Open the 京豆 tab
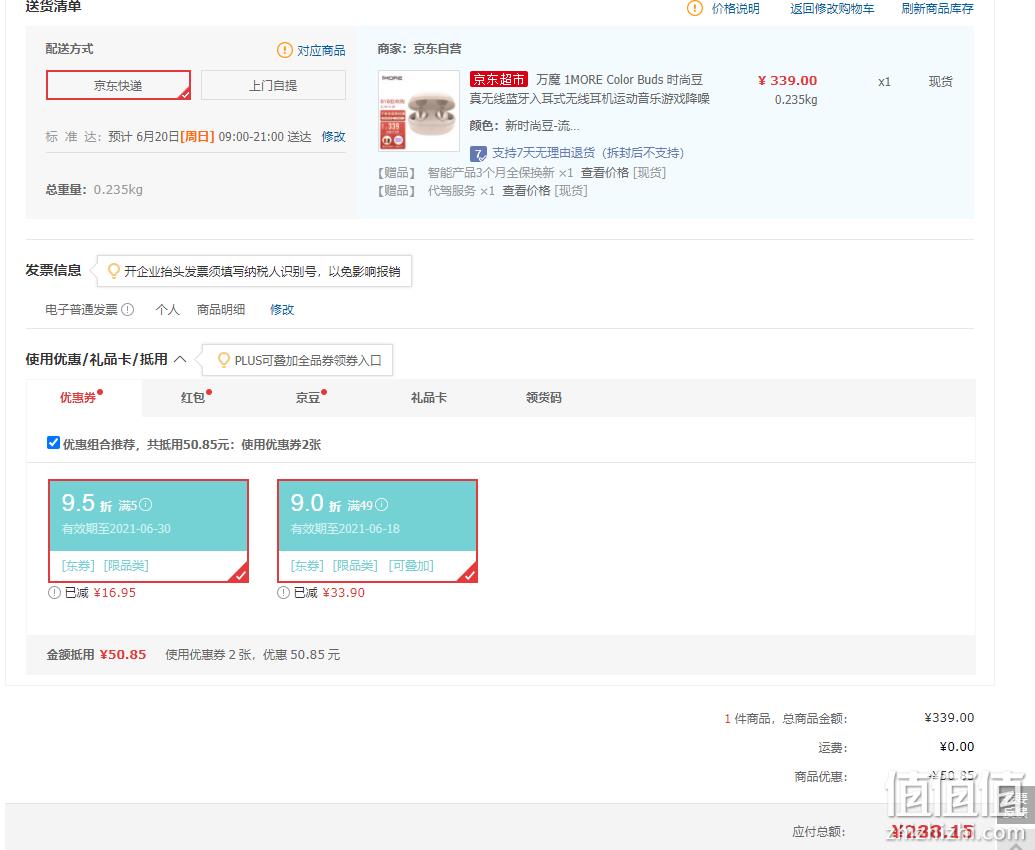The height and width of the screenshot is (850, 1035). tap(308, 397)
